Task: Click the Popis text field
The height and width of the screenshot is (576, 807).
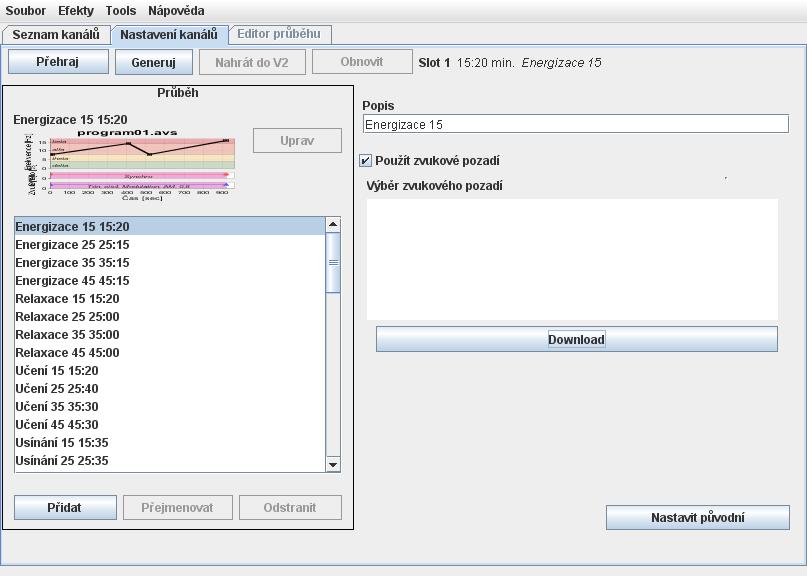Action: coord(576,125)
